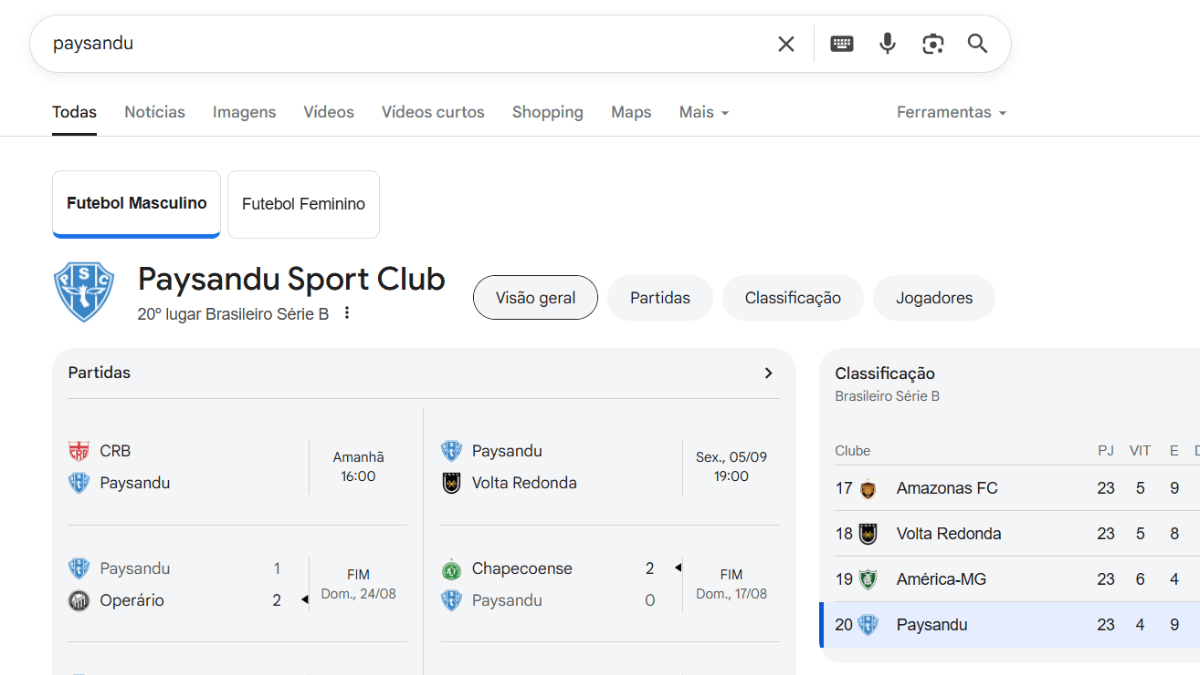Open search by image camera icon
The width and height of the screenshot is (1200, 675).
click(x=933, y=44)
